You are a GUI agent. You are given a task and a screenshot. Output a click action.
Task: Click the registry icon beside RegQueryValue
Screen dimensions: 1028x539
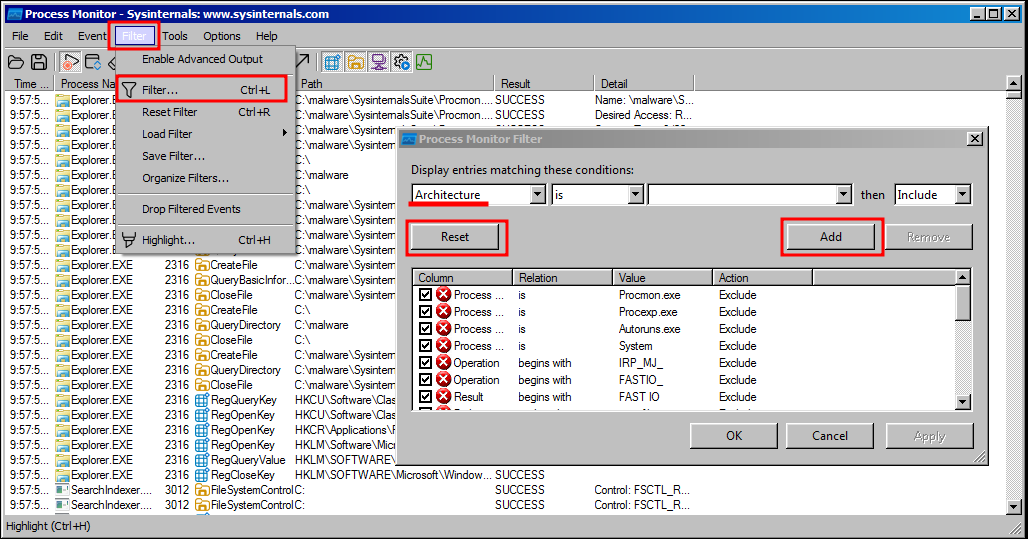(x=202, y=460)
